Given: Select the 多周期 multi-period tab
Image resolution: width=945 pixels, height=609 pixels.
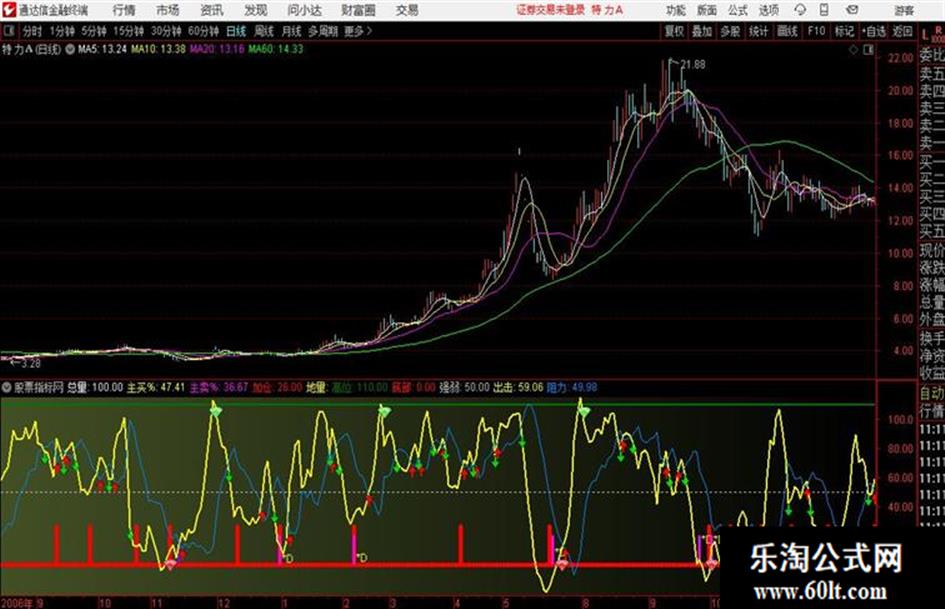Looking at the screenshot, I should (323, 31).
